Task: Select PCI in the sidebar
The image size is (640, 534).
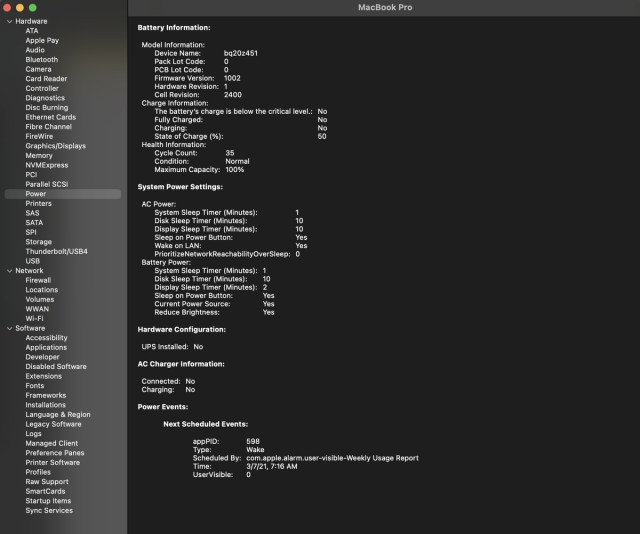Action: pyautogui.click(x=31, y=175)
